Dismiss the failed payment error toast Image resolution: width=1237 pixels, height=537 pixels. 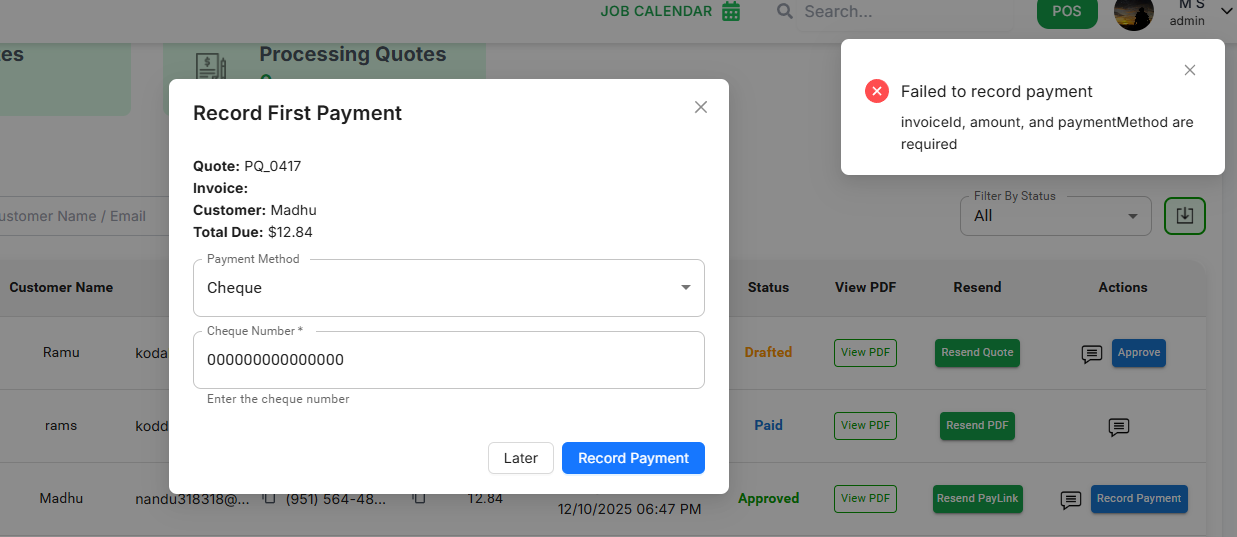1189,70
